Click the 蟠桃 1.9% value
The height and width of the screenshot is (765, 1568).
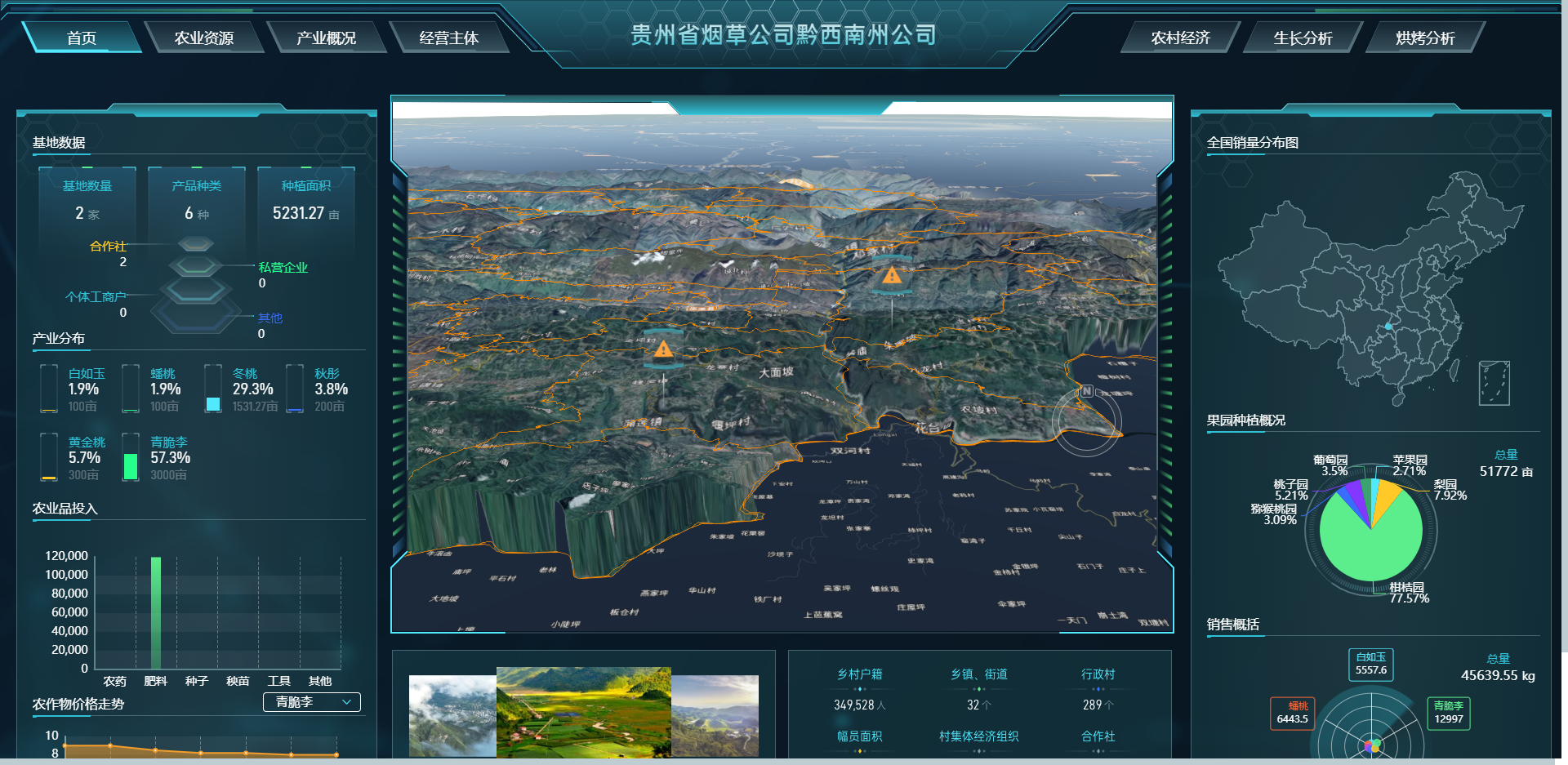(x=166, y=389)
